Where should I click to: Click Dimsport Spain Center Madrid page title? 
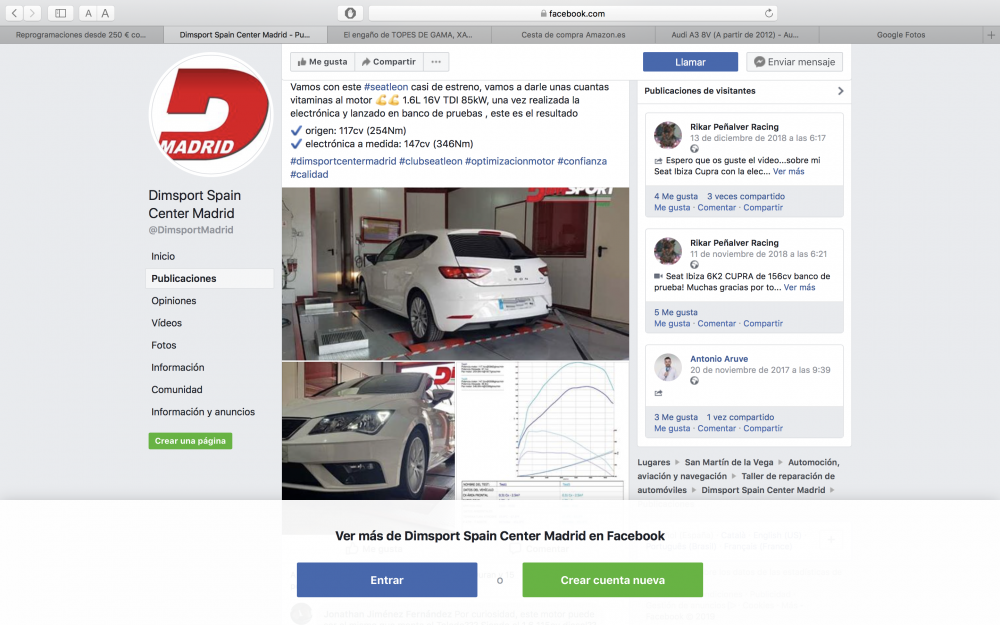tap(195, 204)
